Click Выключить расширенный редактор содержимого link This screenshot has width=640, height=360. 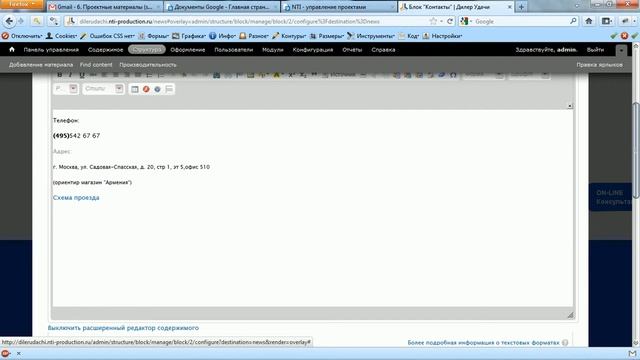click(x=123, y=328)
